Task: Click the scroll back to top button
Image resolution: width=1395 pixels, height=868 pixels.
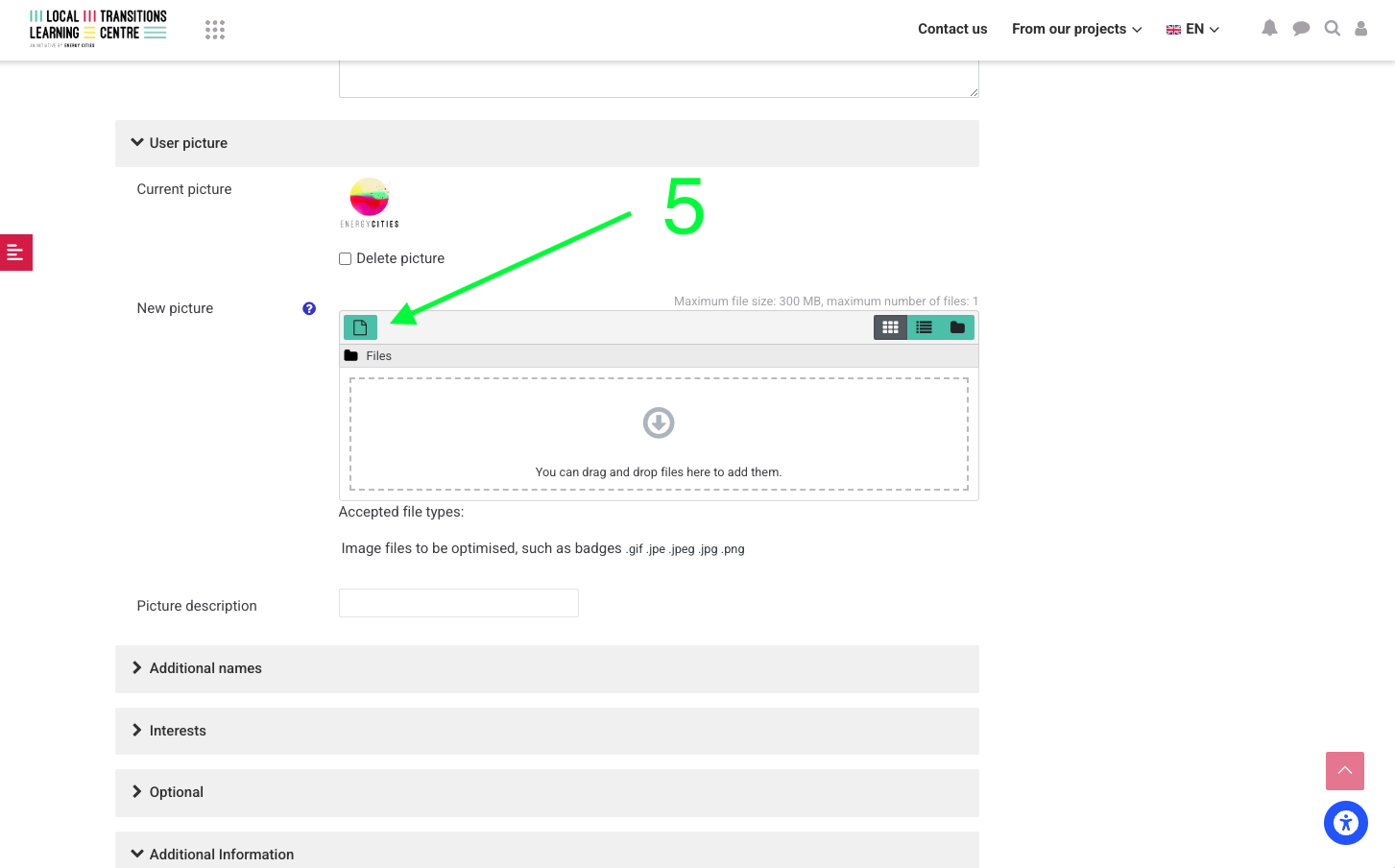Action: 1344,771
